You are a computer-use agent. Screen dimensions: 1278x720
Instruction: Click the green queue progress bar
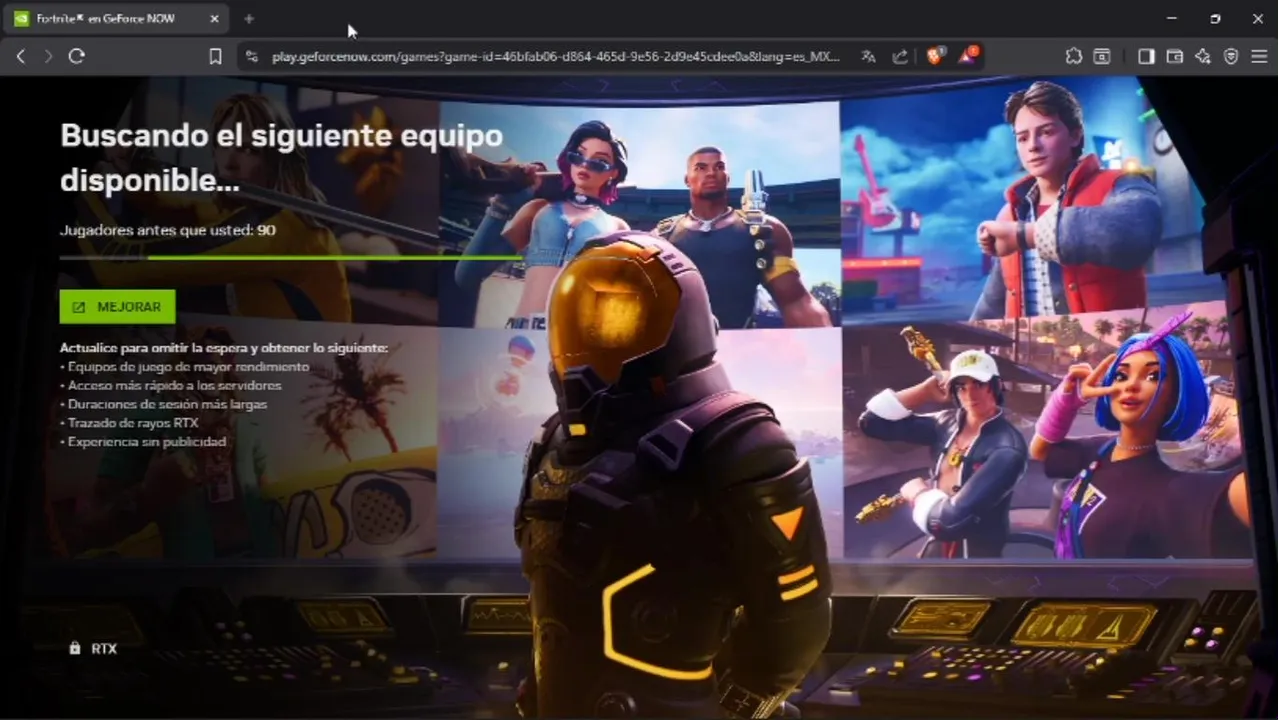[x=290, y=258]
